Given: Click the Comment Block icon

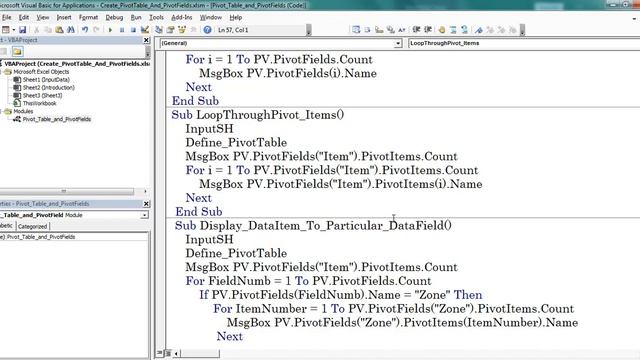Looking at the screenshot, I should (x=453, y=30).
